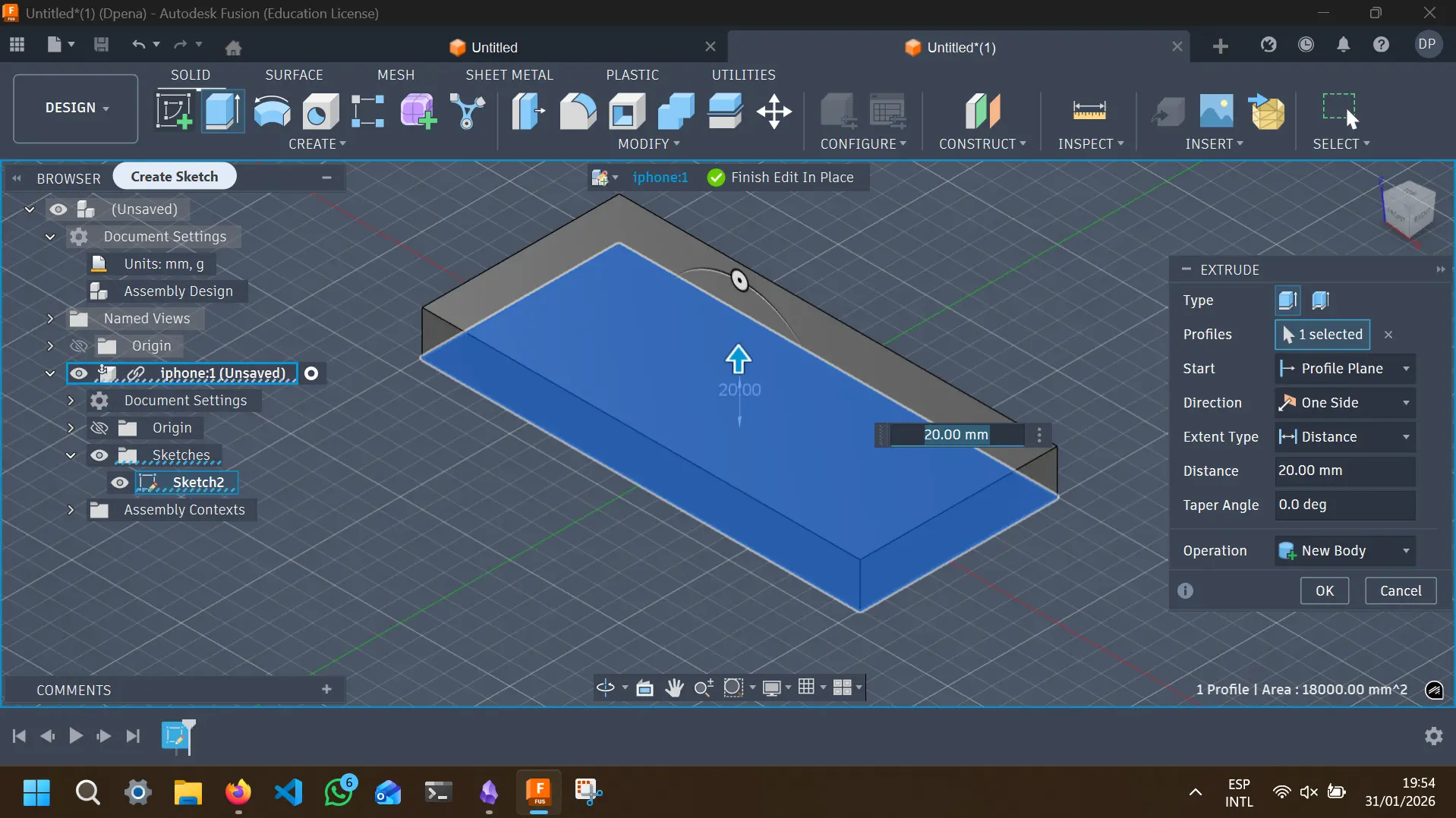Activate the window Select tool icon
Image resolution: width=1456 pixels, height=818 pixels.
1341,111
